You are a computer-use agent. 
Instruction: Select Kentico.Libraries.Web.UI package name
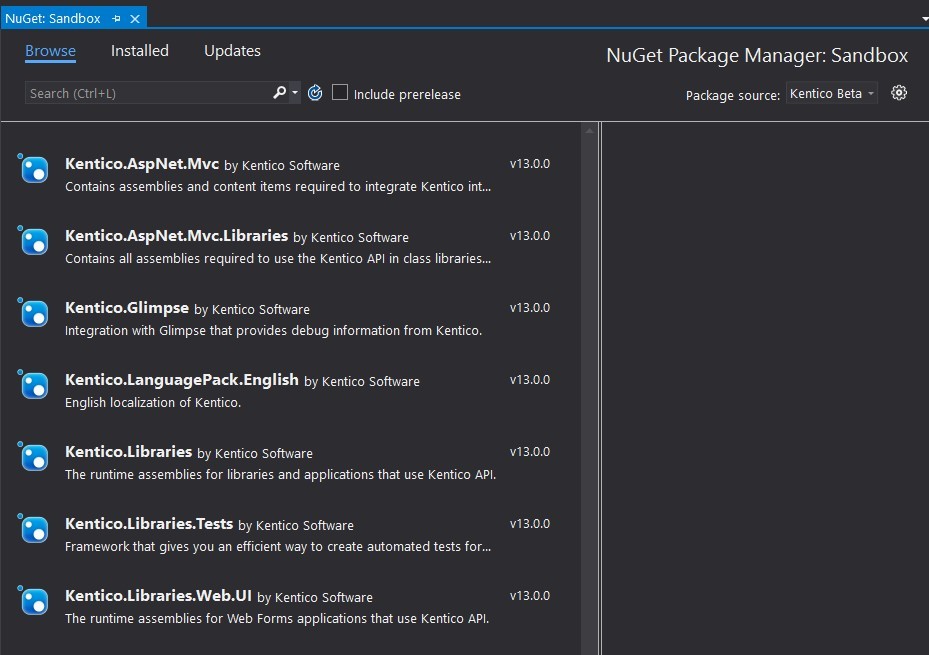pos(158,596)
